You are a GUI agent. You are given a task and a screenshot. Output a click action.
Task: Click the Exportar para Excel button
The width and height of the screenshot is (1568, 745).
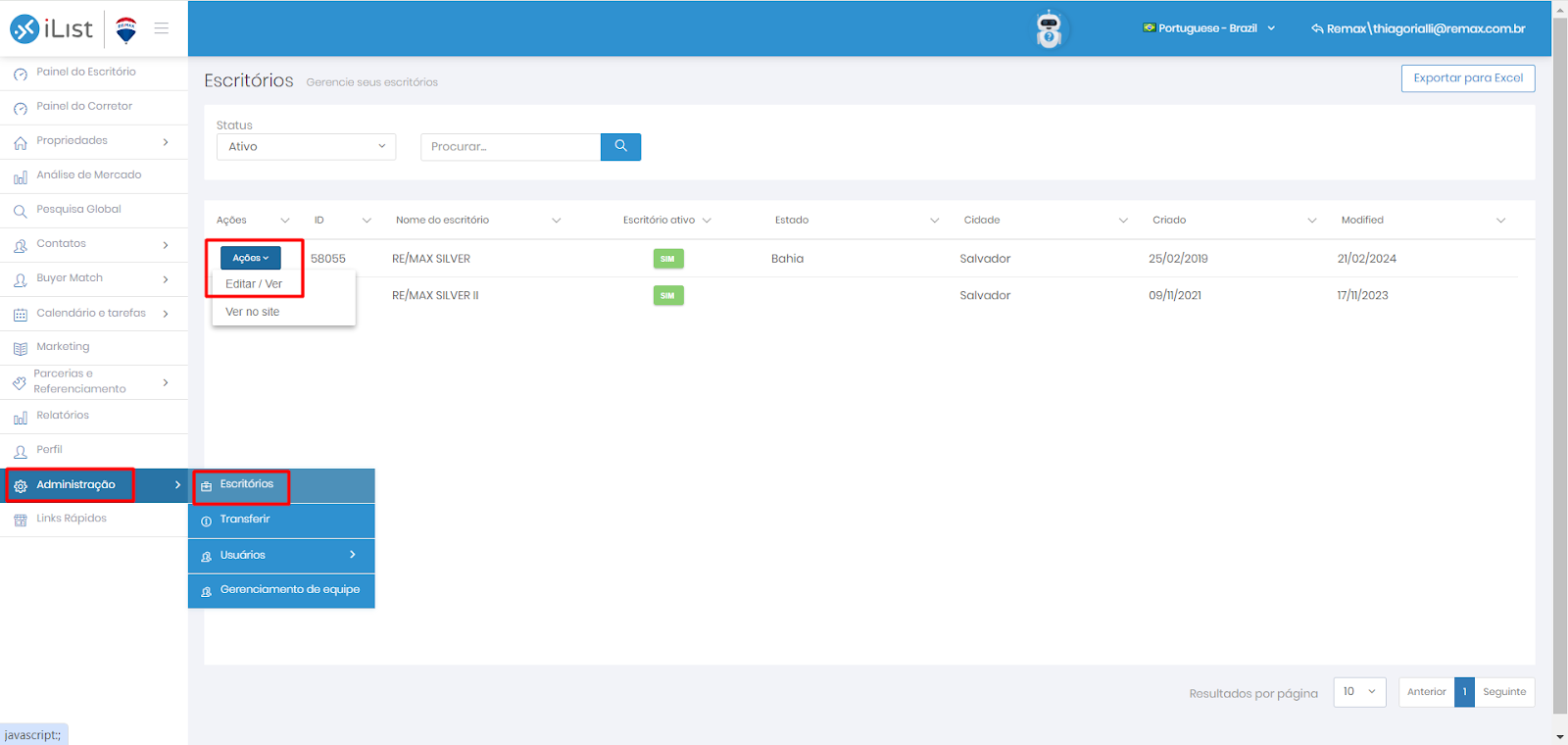(x=1468, y=78)
